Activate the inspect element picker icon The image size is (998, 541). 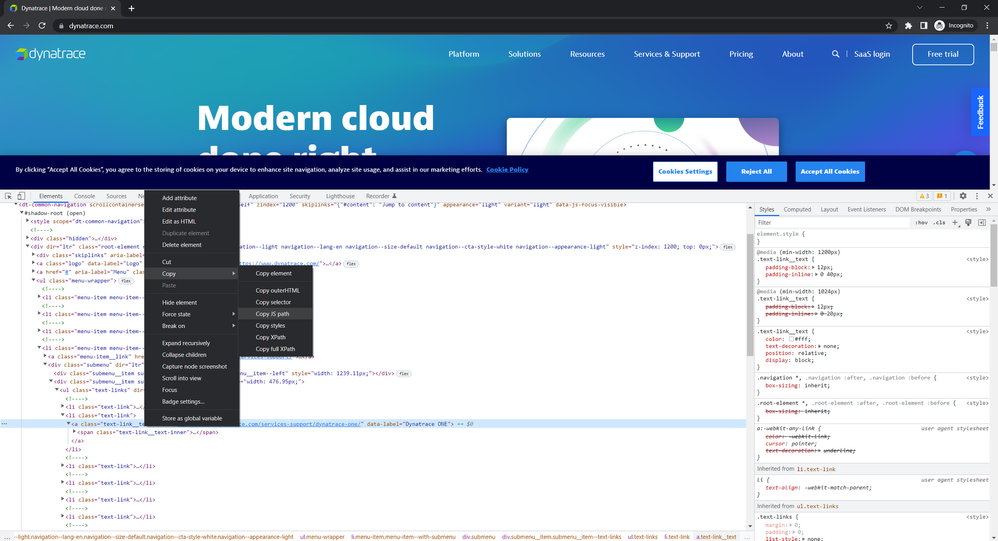pyautogui.click(x=8, y=196)
